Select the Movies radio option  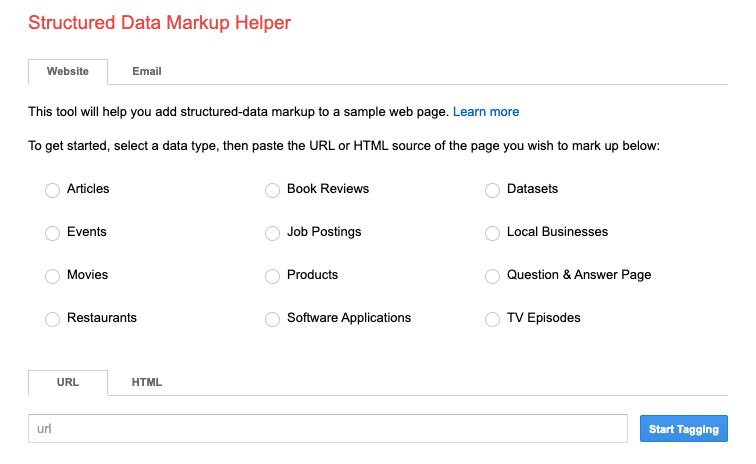click(53, 276)
